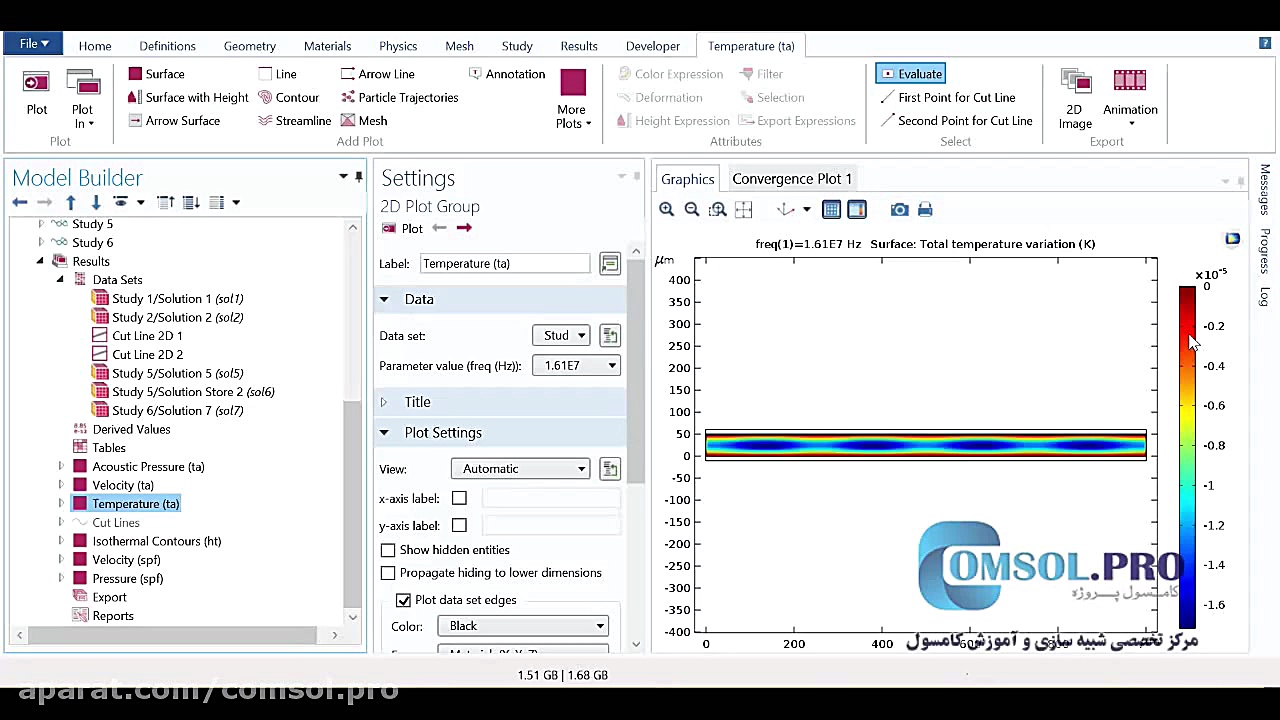Screen dimensions: 1280x720
Task: Open Parameter value (freq) dropdown
Action: [577, 366]
